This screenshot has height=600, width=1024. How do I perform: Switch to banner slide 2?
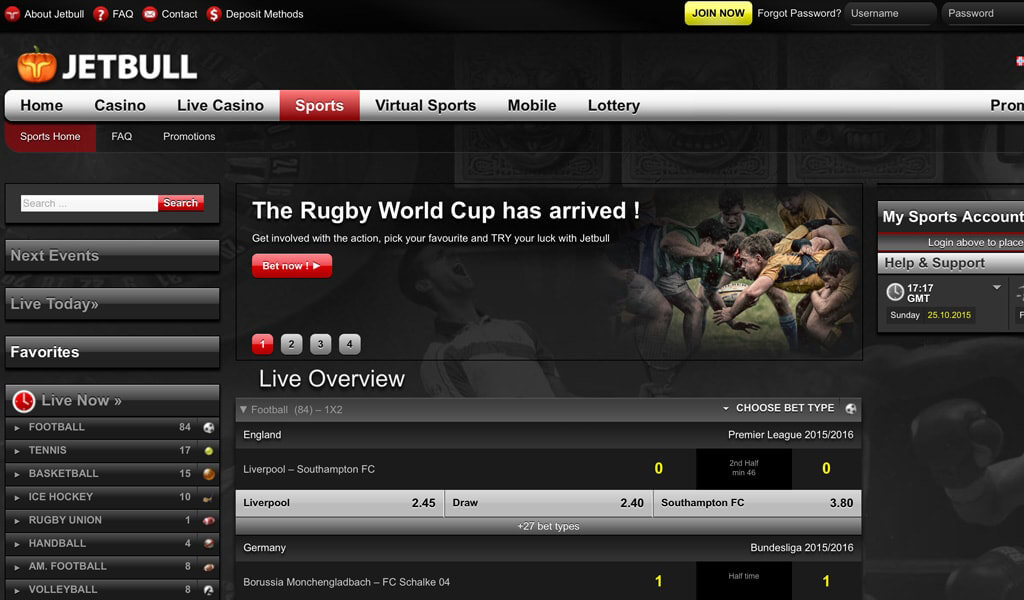click(x=291, y=344)
